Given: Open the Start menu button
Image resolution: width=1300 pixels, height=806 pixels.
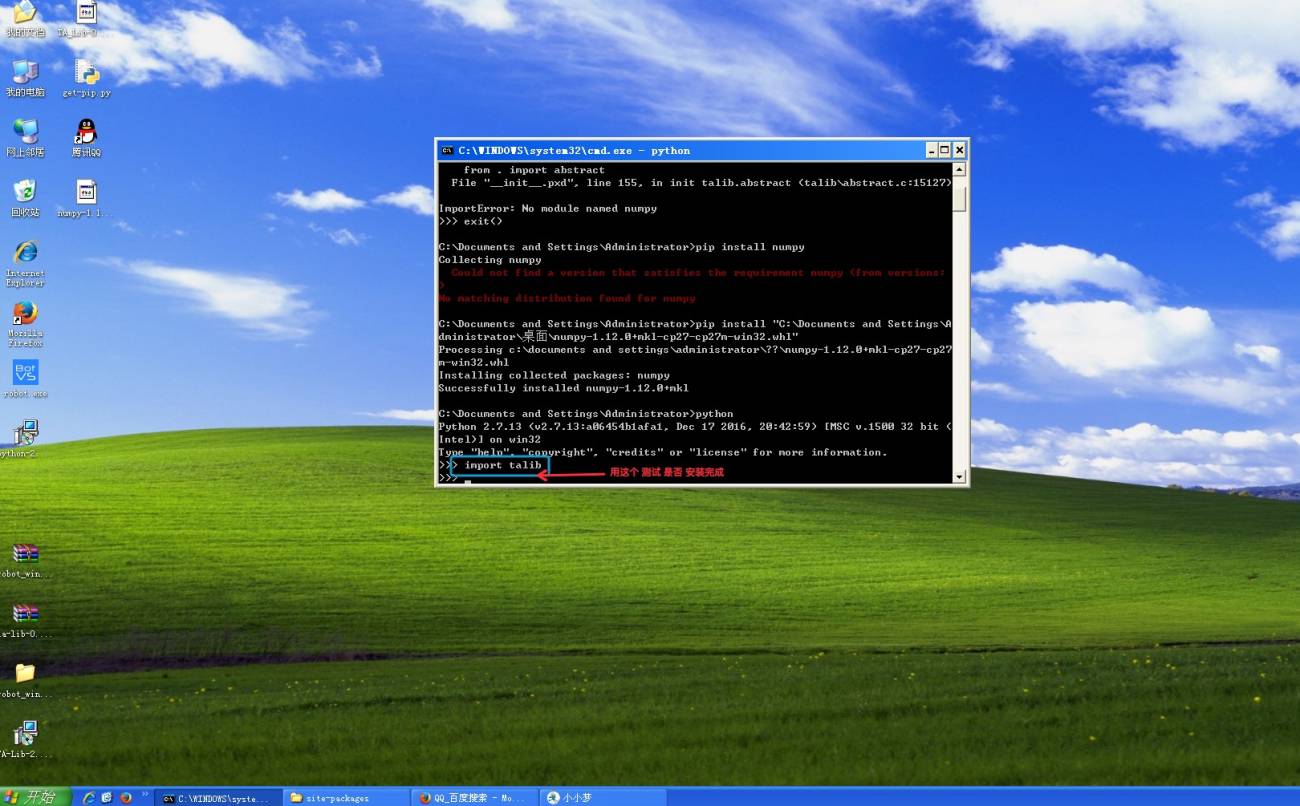Looking at the screenshot, I should 36,796.
